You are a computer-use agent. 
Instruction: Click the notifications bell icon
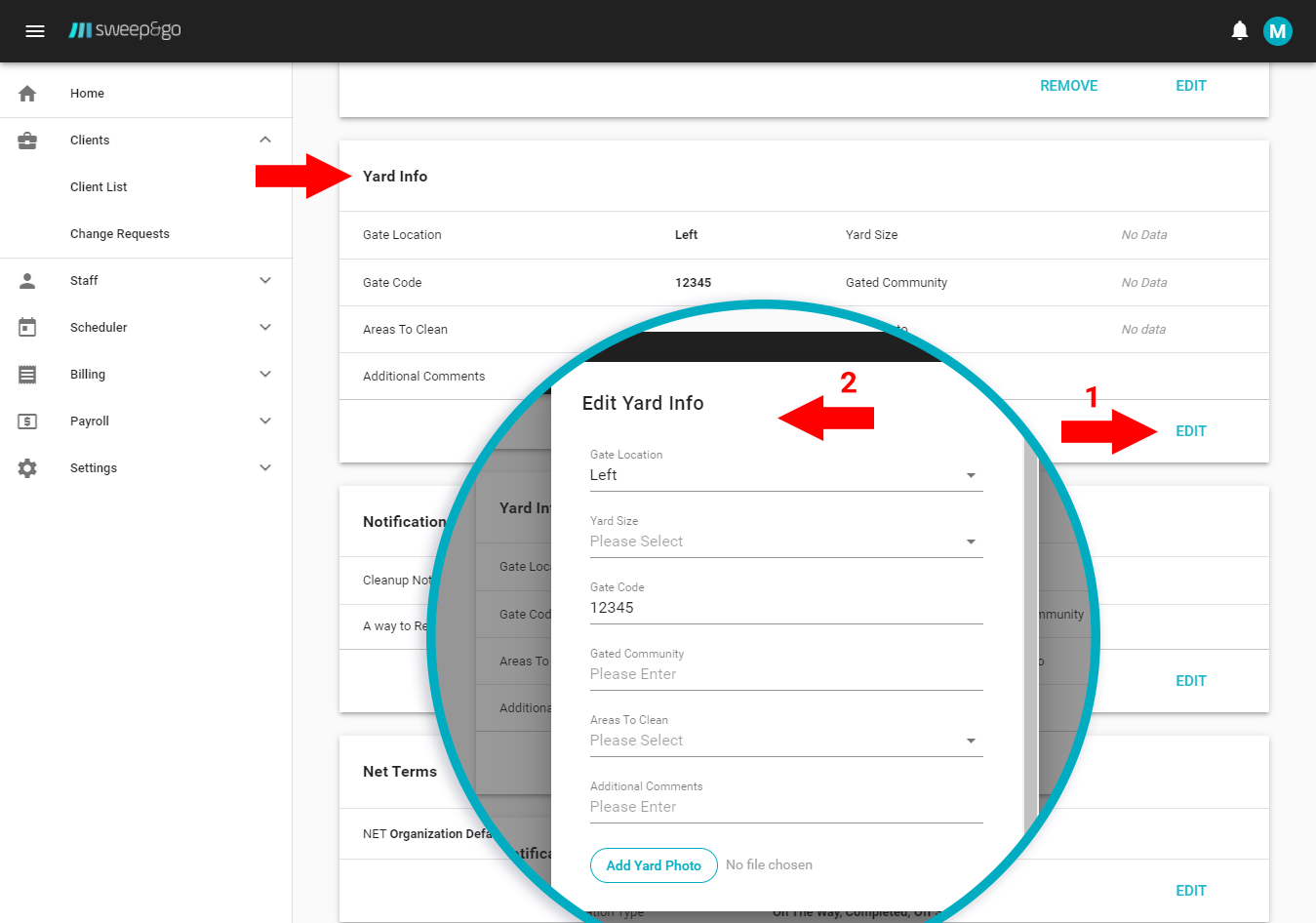tap(1239, 31)
